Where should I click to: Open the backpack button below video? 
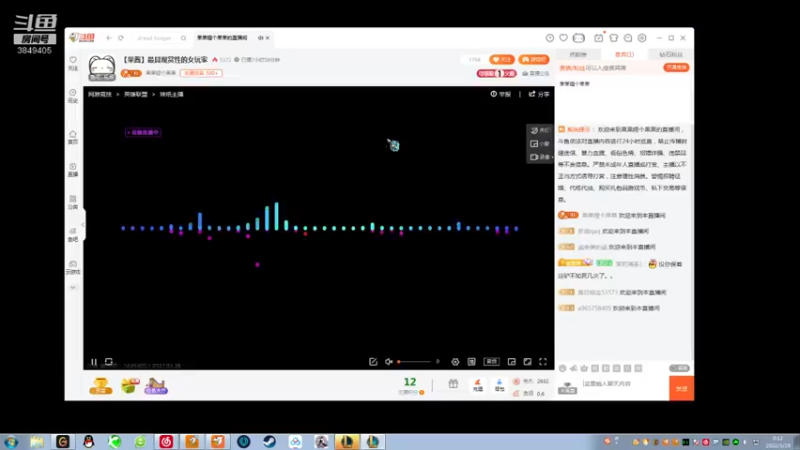click(x=499, y=385)
